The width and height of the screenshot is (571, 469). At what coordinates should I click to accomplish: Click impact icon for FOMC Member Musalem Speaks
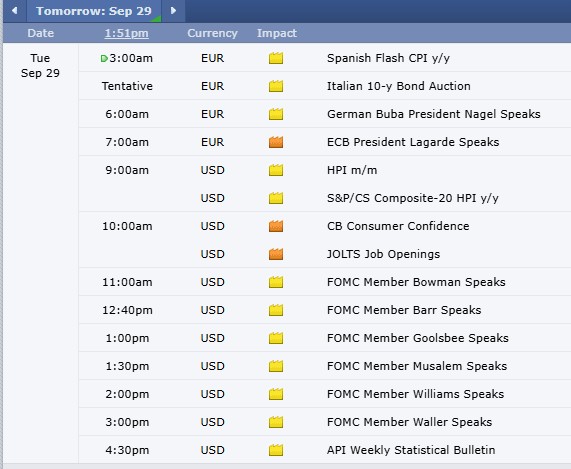pos(276,366)
